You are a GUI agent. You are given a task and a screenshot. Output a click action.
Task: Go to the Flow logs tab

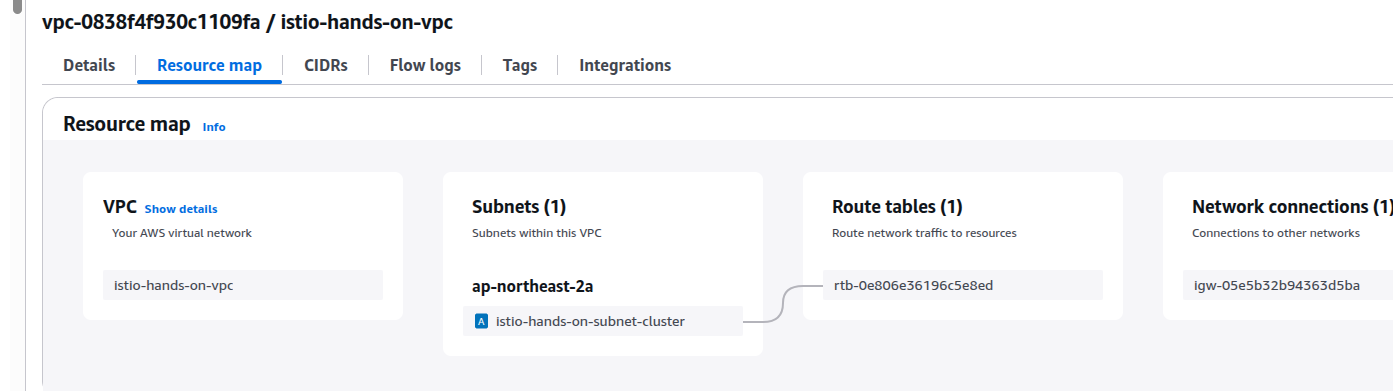click(425, 65)
